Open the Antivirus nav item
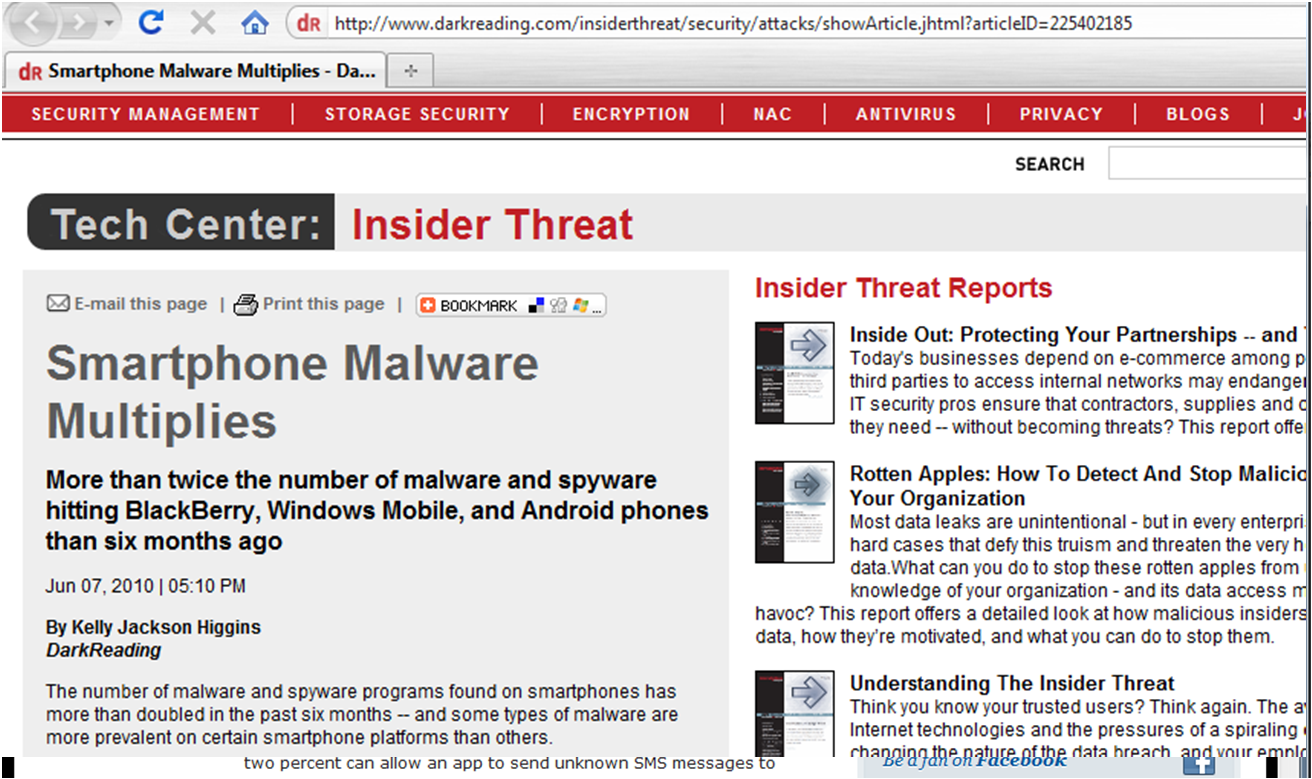This screenshot has width=1312, height=779. (906, 114)
